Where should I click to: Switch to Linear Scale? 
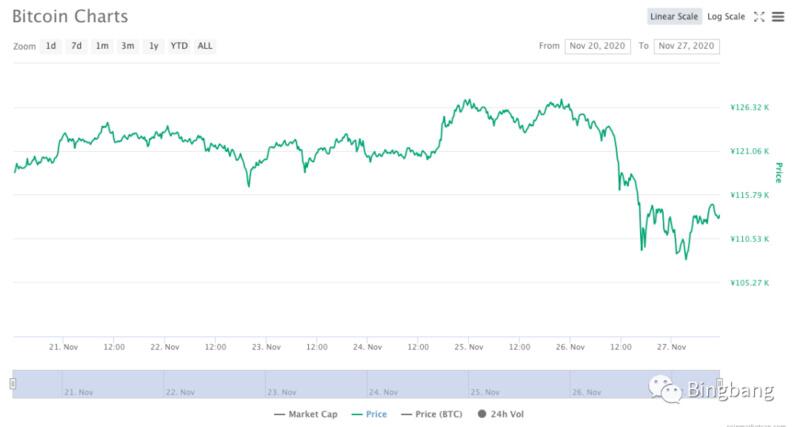pyautogui.click(x=675, y=17)
